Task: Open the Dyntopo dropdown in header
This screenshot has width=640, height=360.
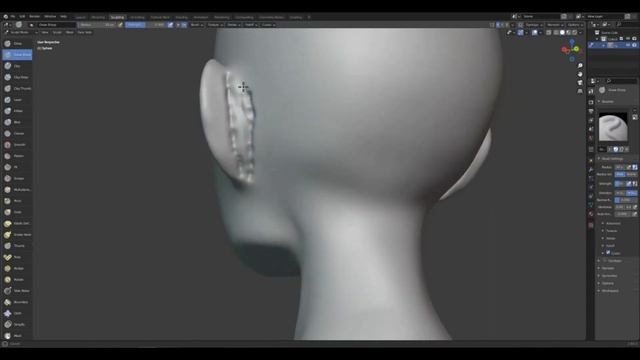Action: tap(534, 25)
